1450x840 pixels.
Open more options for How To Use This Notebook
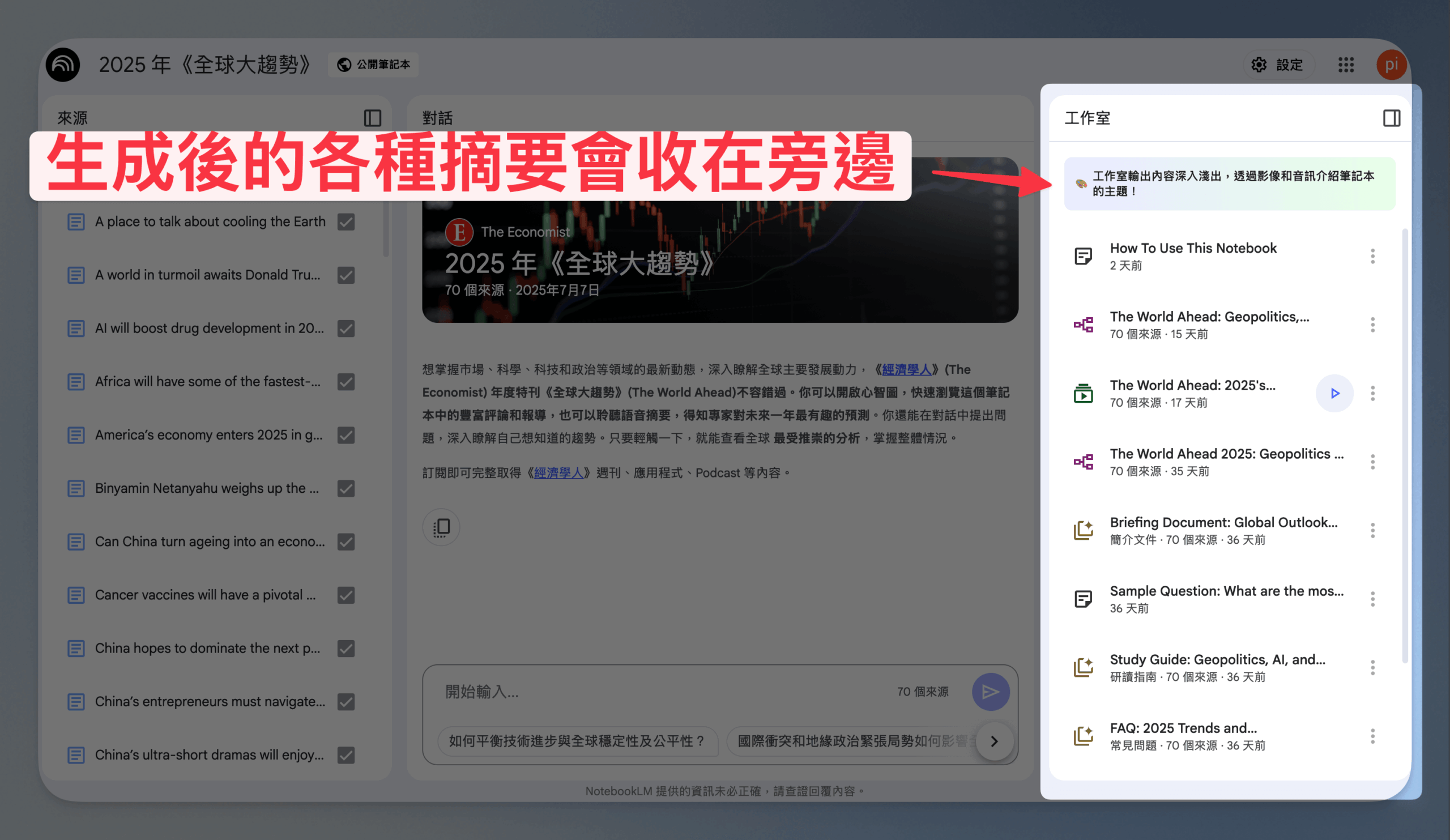click(1372, 257)
